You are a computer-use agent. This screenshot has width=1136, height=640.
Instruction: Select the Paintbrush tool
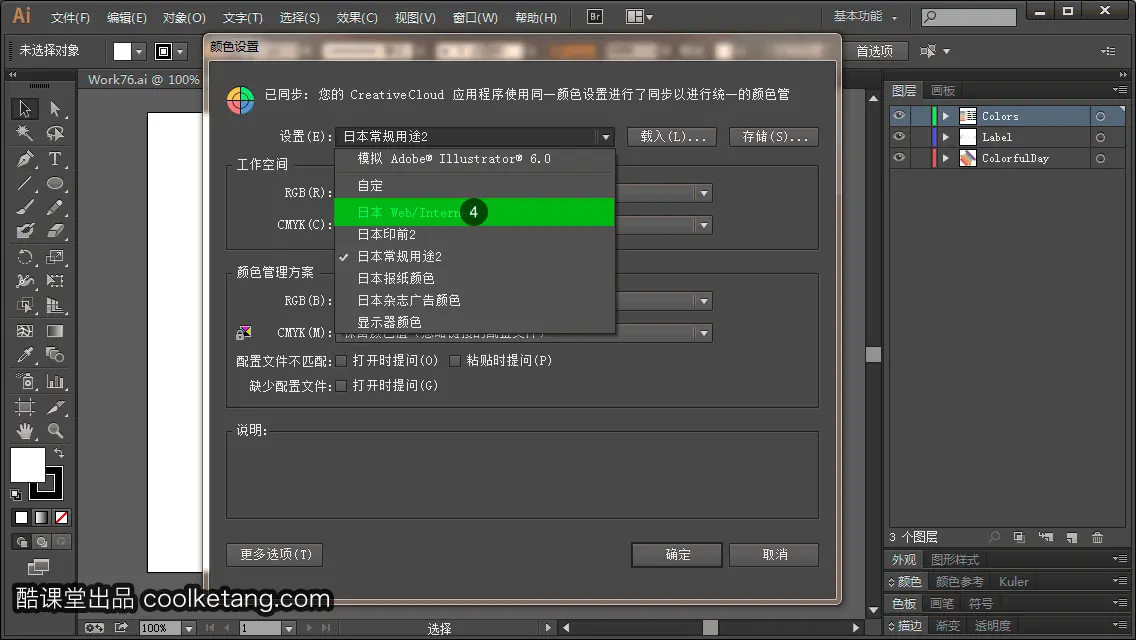25,208
